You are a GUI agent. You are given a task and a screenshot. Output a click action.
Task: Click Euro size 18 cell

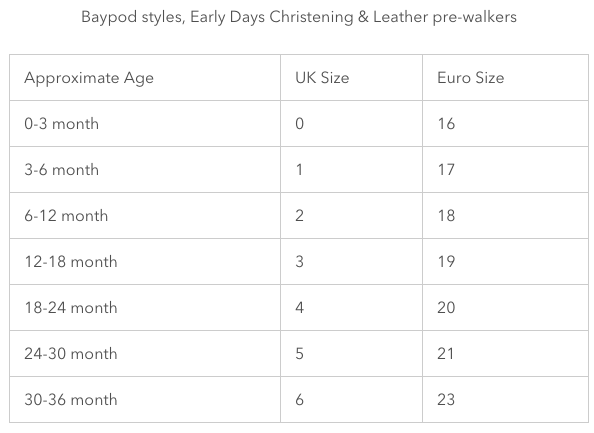point(505,216)
